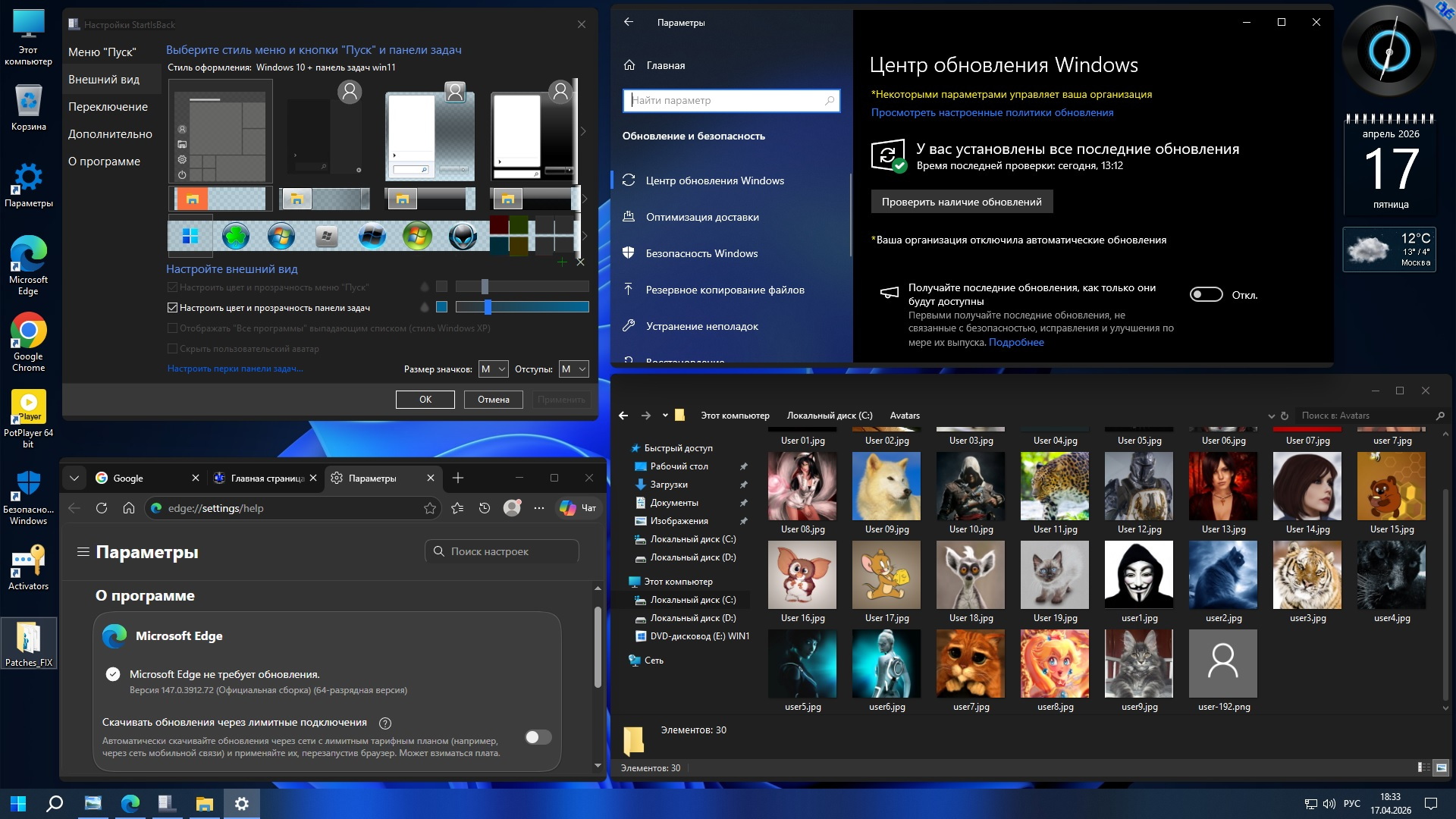Click the Edge favorites star icon
The width and height of the screenshot is (1456, 819).
click(x=430, y=508)
